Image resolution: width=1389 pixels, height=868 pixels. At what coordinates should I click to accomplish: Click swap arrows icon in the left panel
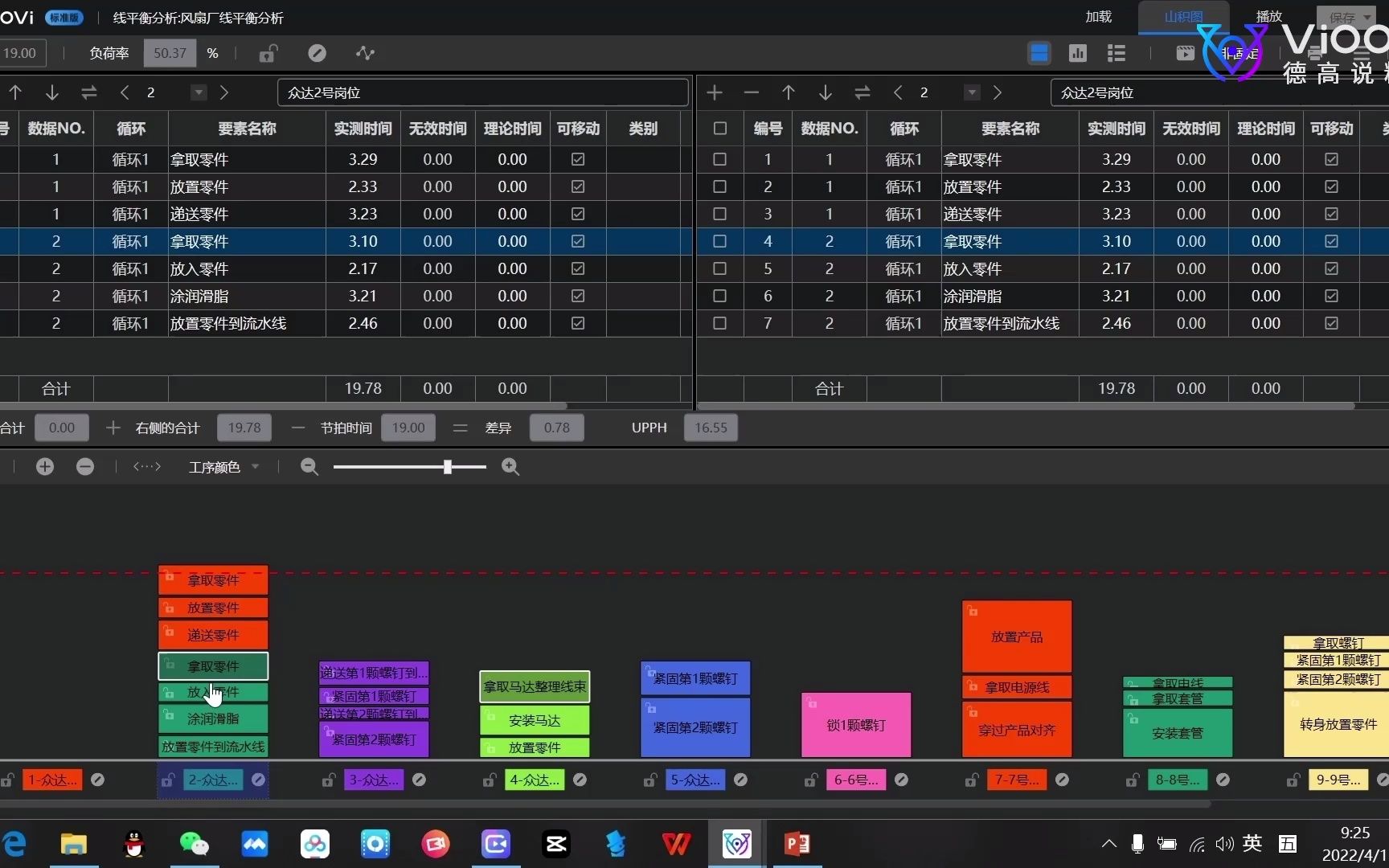(89, 92)
